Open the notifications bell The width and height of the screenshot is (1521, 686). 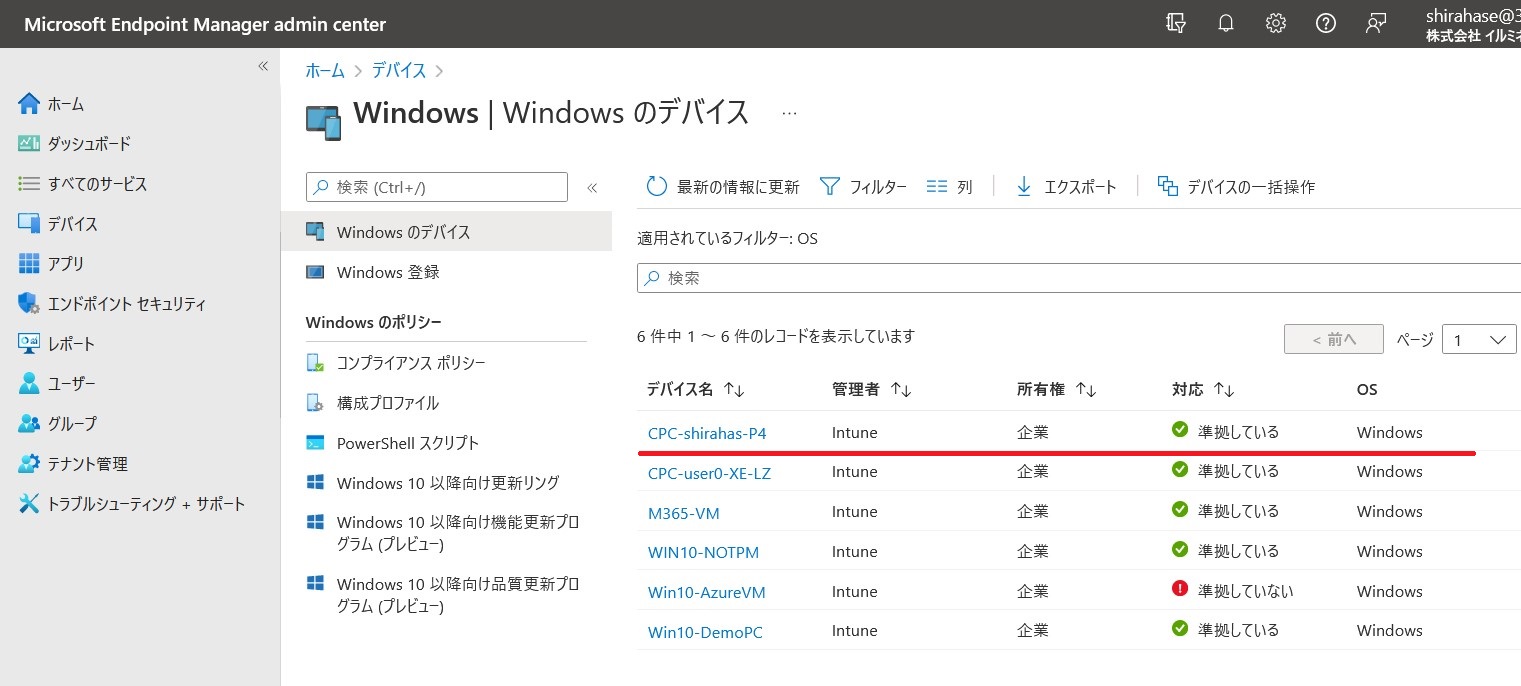[x=1226, y=24]
